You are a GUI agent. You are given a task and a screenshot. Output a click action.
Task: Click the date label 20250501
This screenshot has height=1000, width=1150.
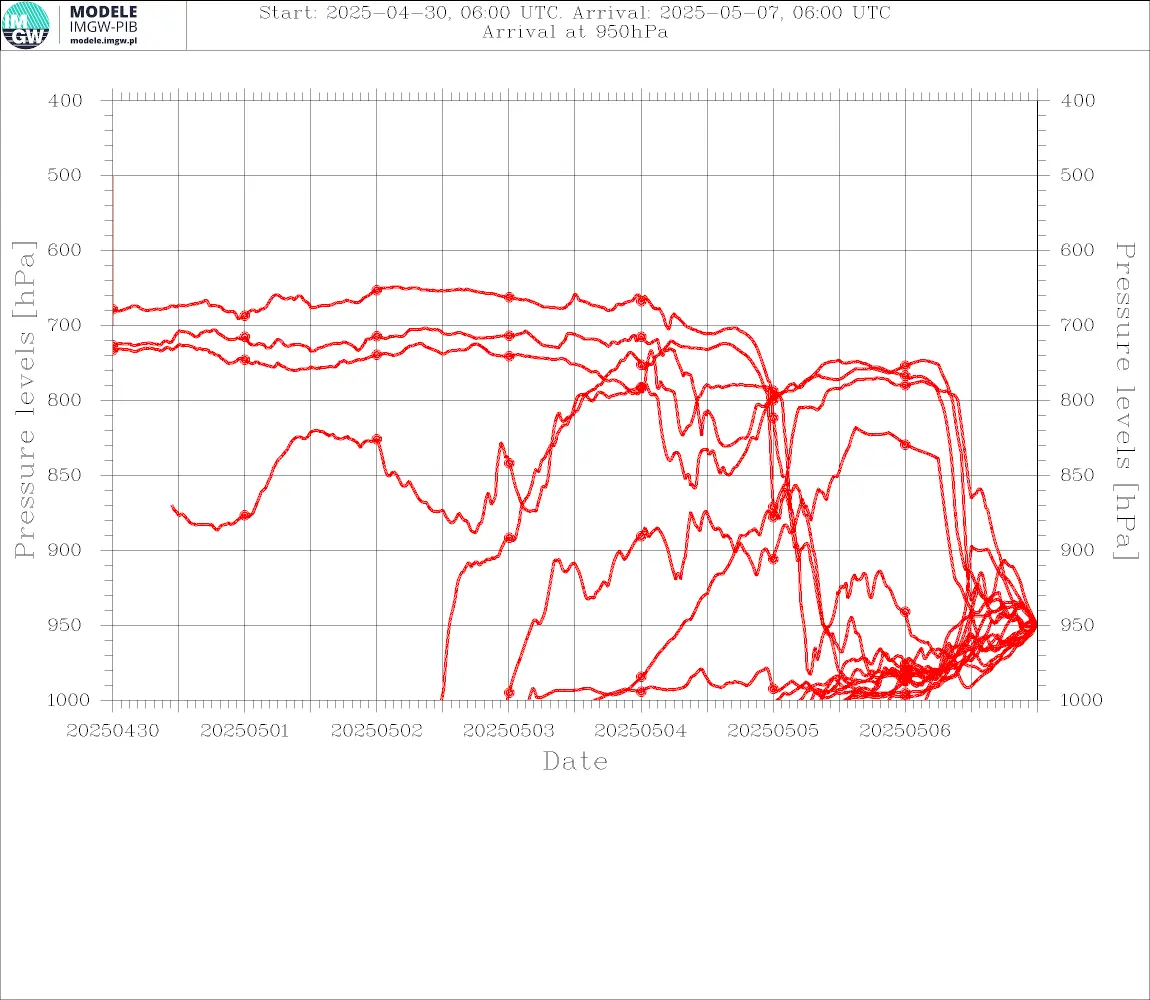[x=245, y=731]
